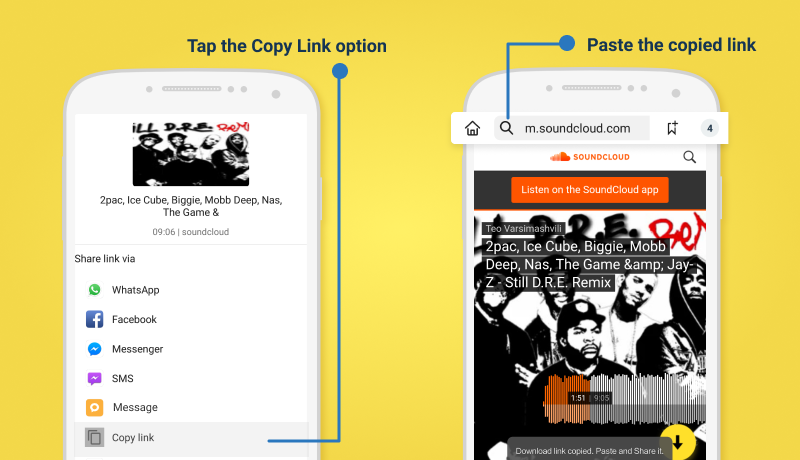Tap the SoundCloud page search icon

[x=689, y=157]
